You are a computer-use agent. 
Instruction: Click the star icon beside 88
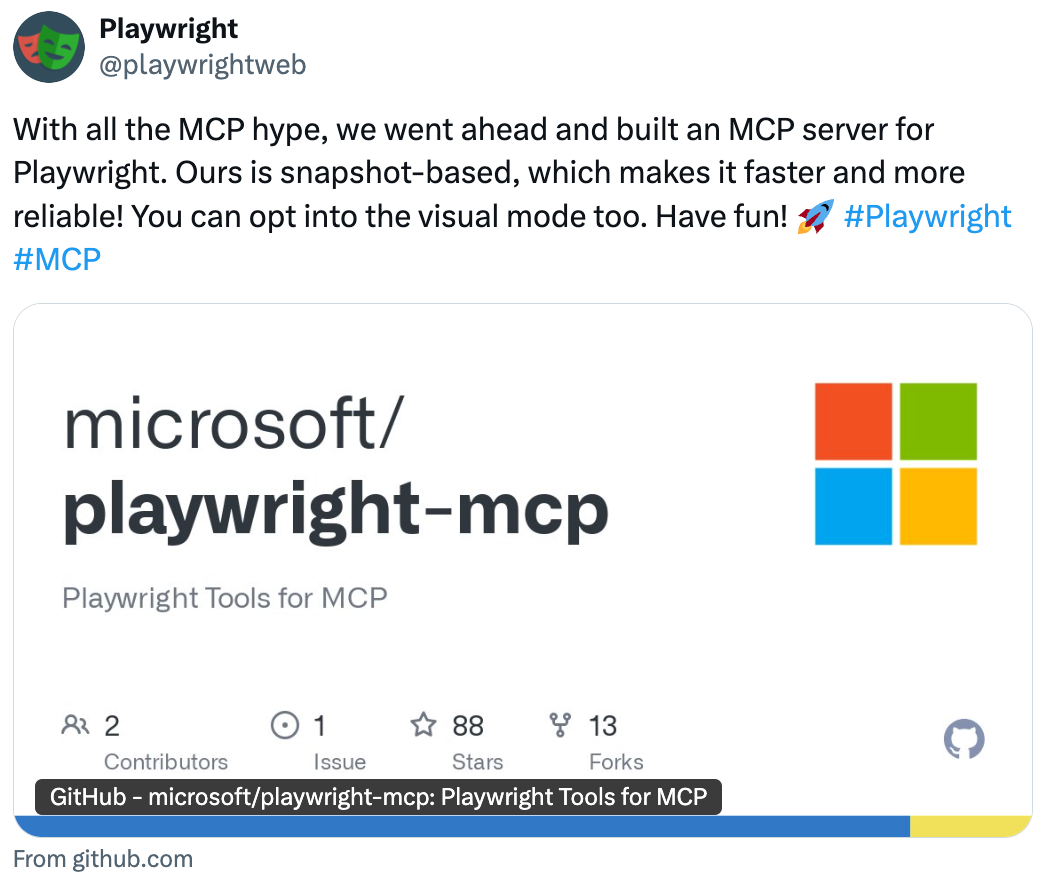tap(423, 725)
